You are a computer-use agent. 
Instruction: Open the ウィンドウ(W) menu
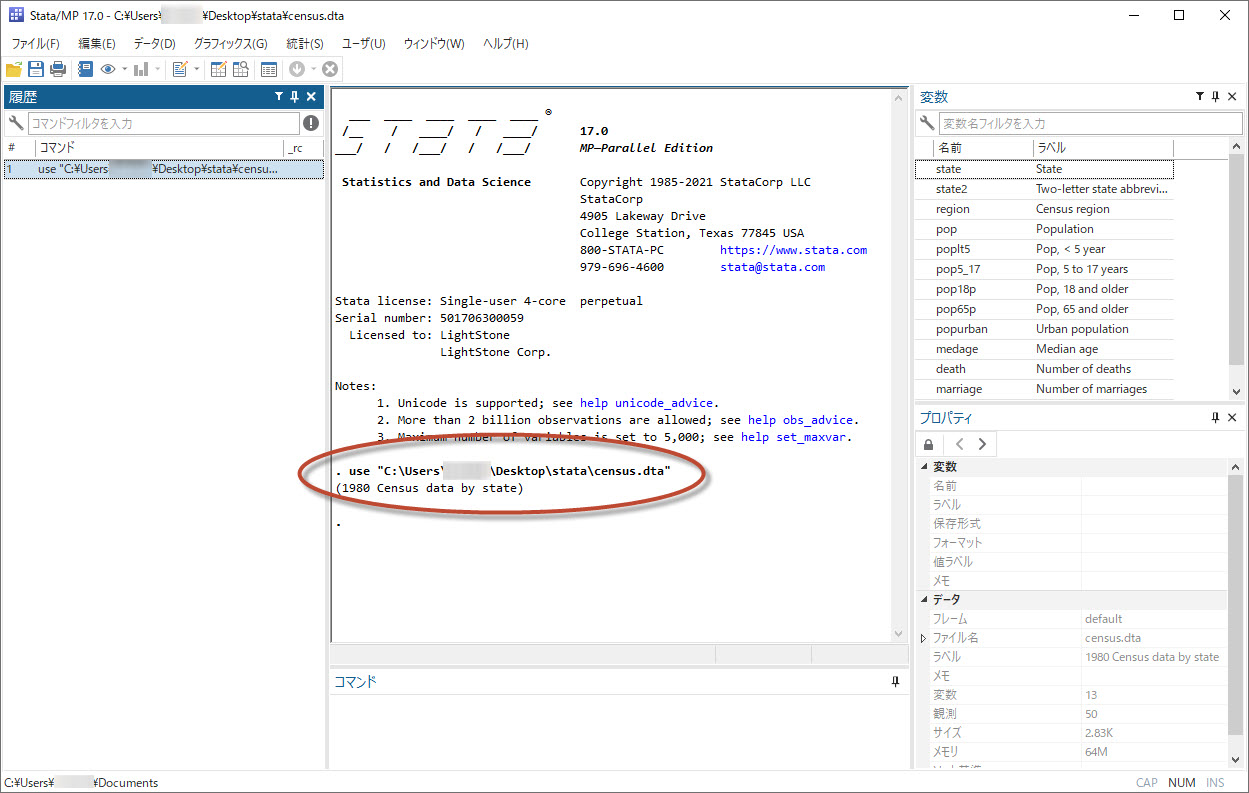433,44
